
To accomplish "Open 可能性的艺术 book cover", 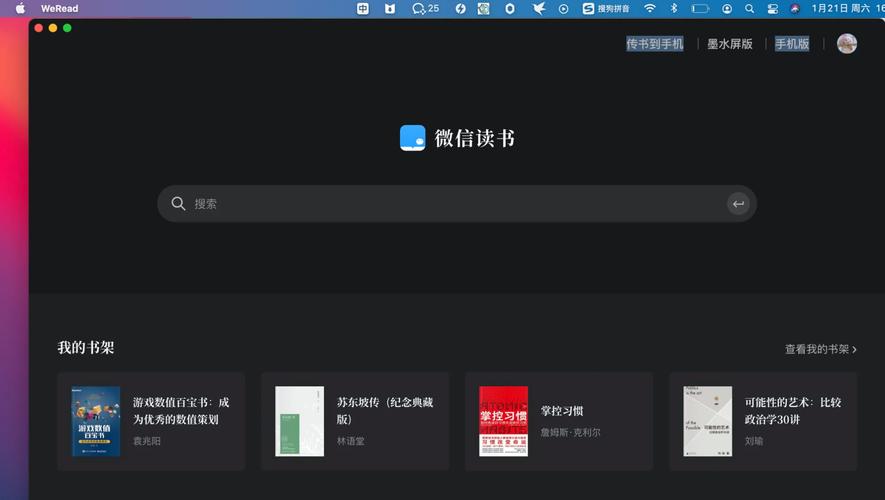I will (708, 421).
